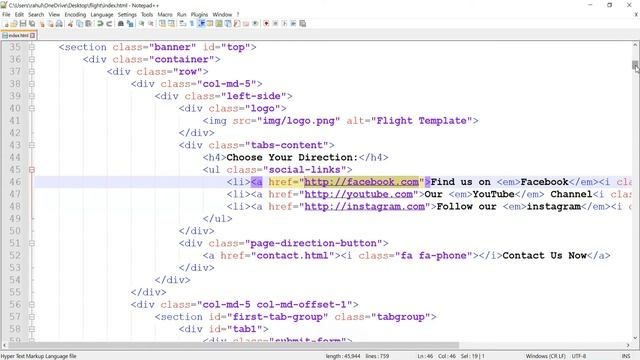Toggle Synchronize Vertical Scrolling button
This screenshot has width=640, height=360.
point(162,24)
